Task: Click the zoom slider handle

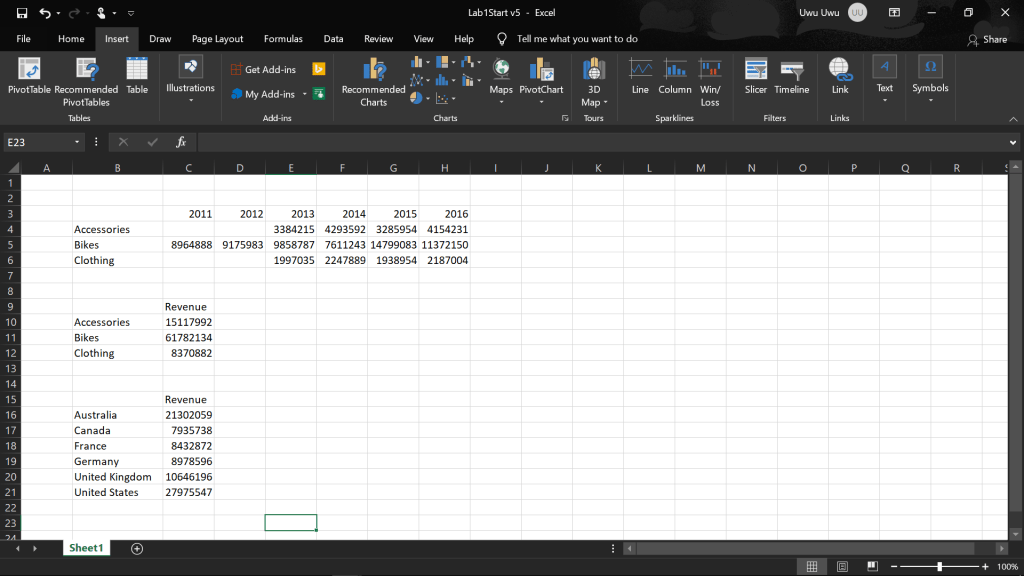Action: click(x=939, y=567)
